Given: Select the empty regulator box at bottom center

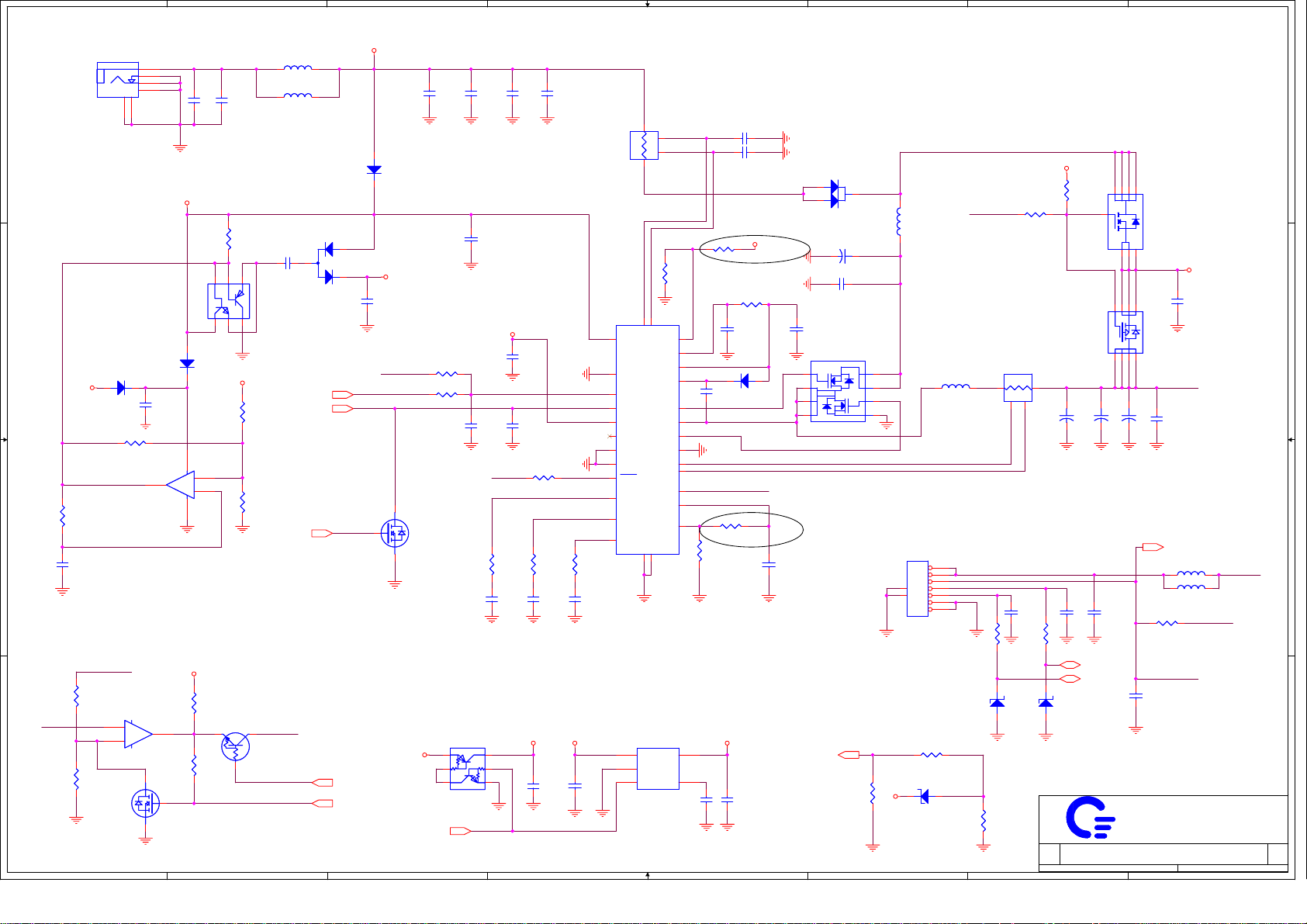Looking at the screenshot, I should click(x=658, y=769).
